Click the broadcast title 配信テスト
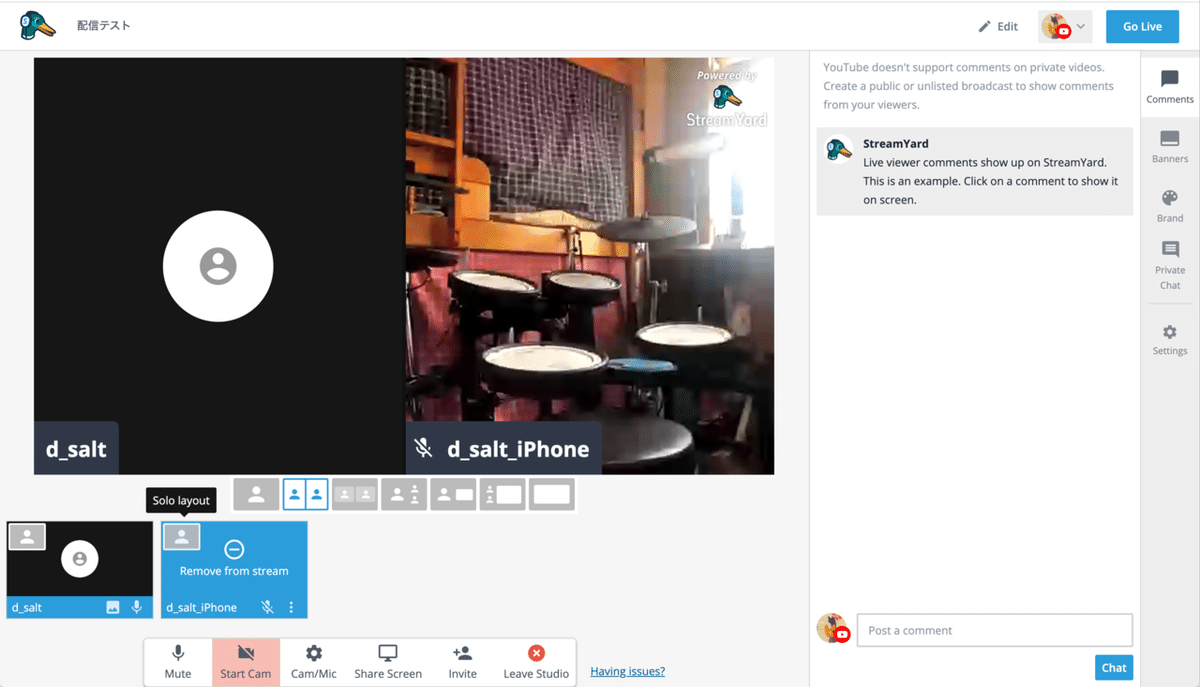 [x=104, y=26]
